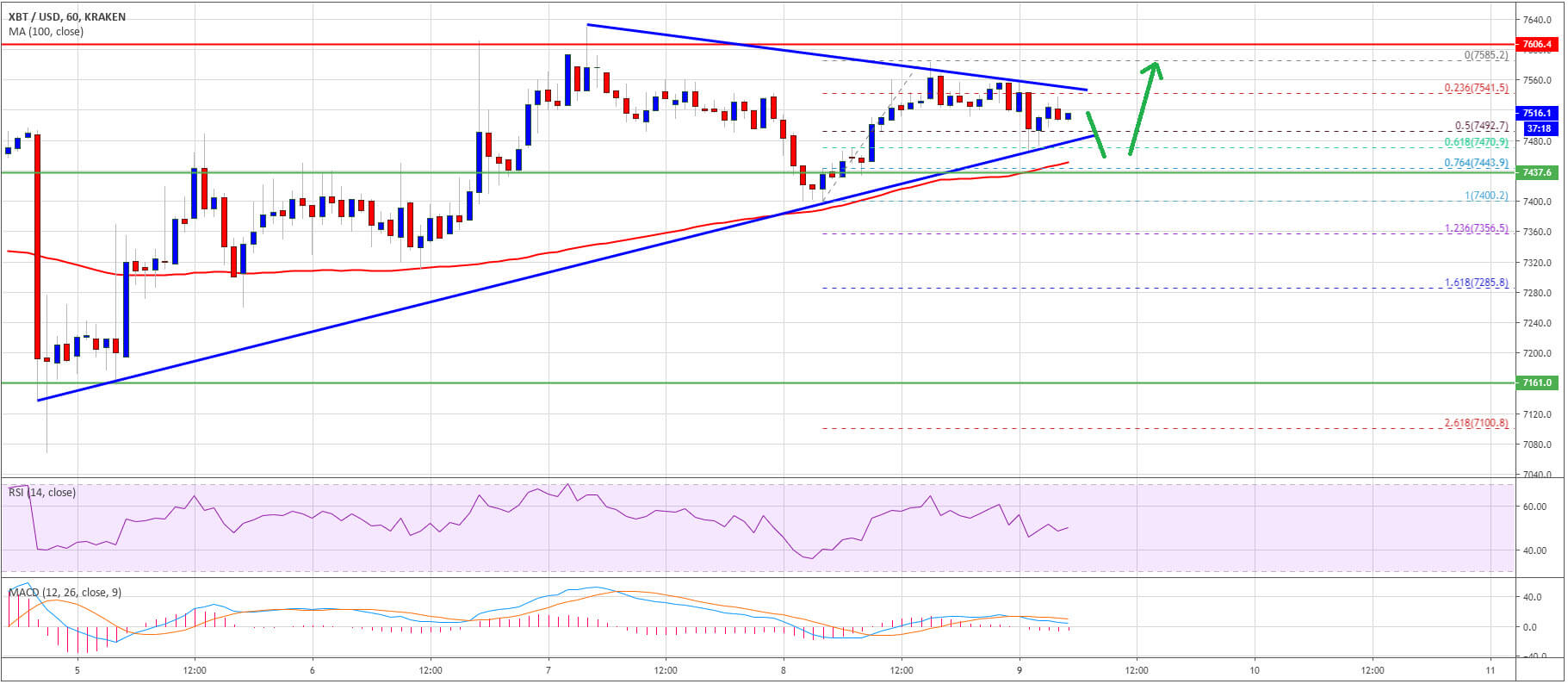Click the day 9 time axis label
Screen dimensions: 1568x684
click(x=1020, y=670)
